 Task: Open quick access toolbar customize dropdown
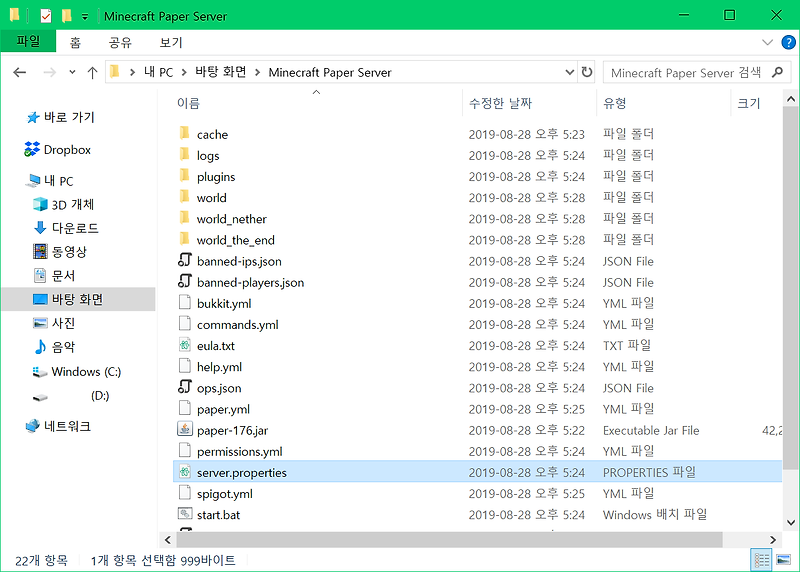pos(85,17)
